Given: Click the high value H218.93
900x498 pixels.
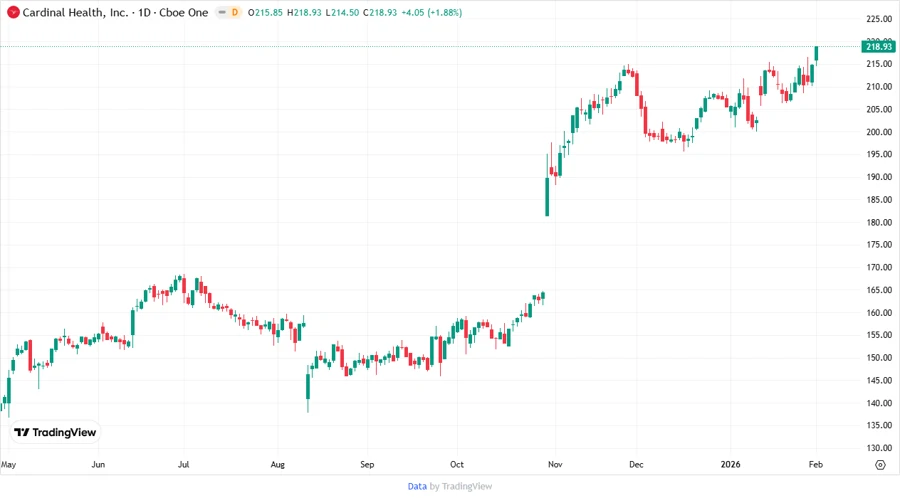Looking at the screenshot, I should click(304, 12).
